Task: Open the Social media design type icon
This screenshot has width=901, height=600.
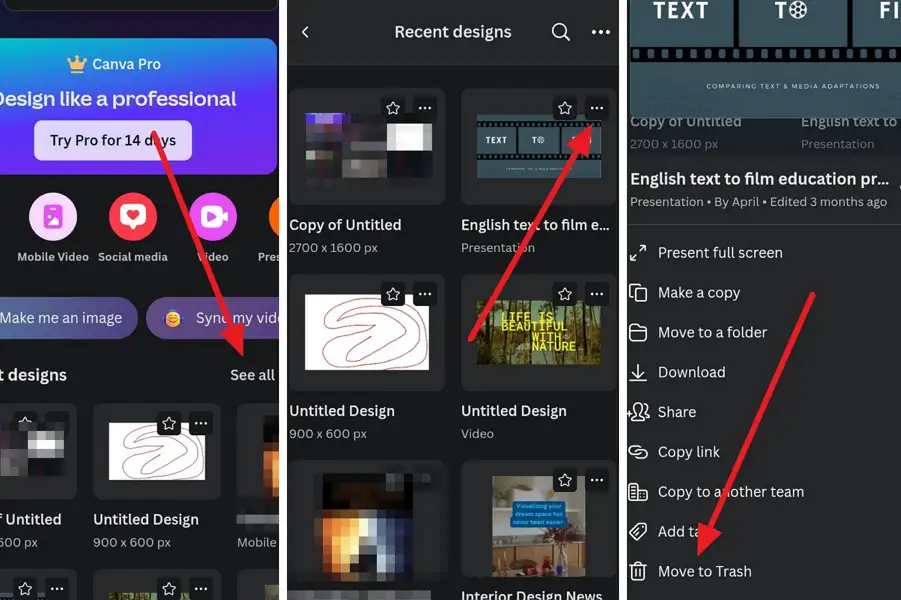Action: coord(133,217)
